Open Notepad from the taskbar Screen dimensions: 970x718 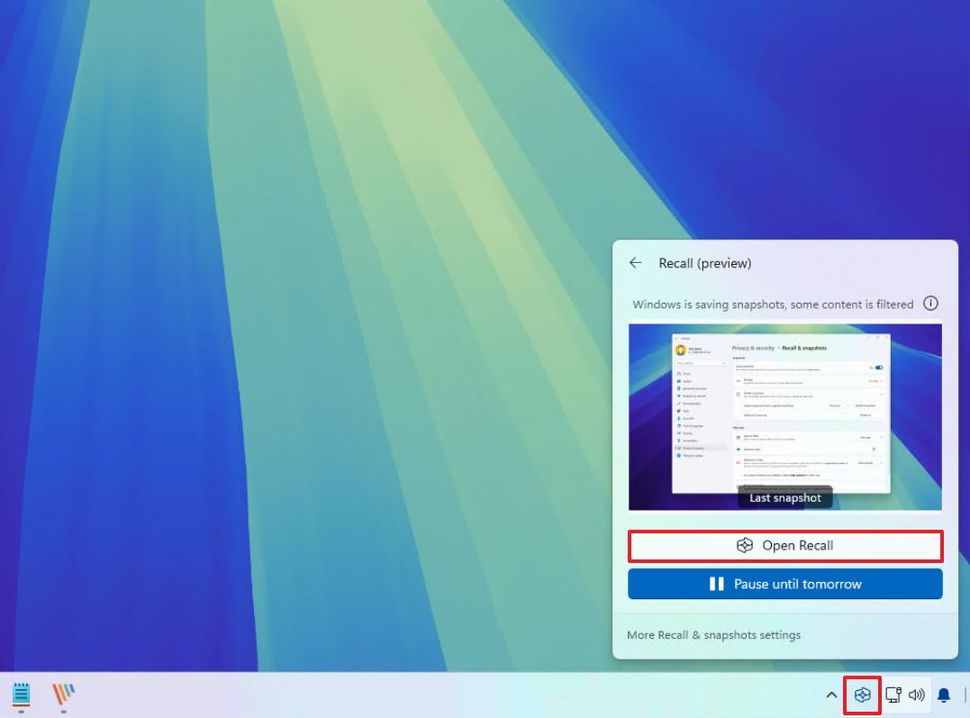(22, 694)
